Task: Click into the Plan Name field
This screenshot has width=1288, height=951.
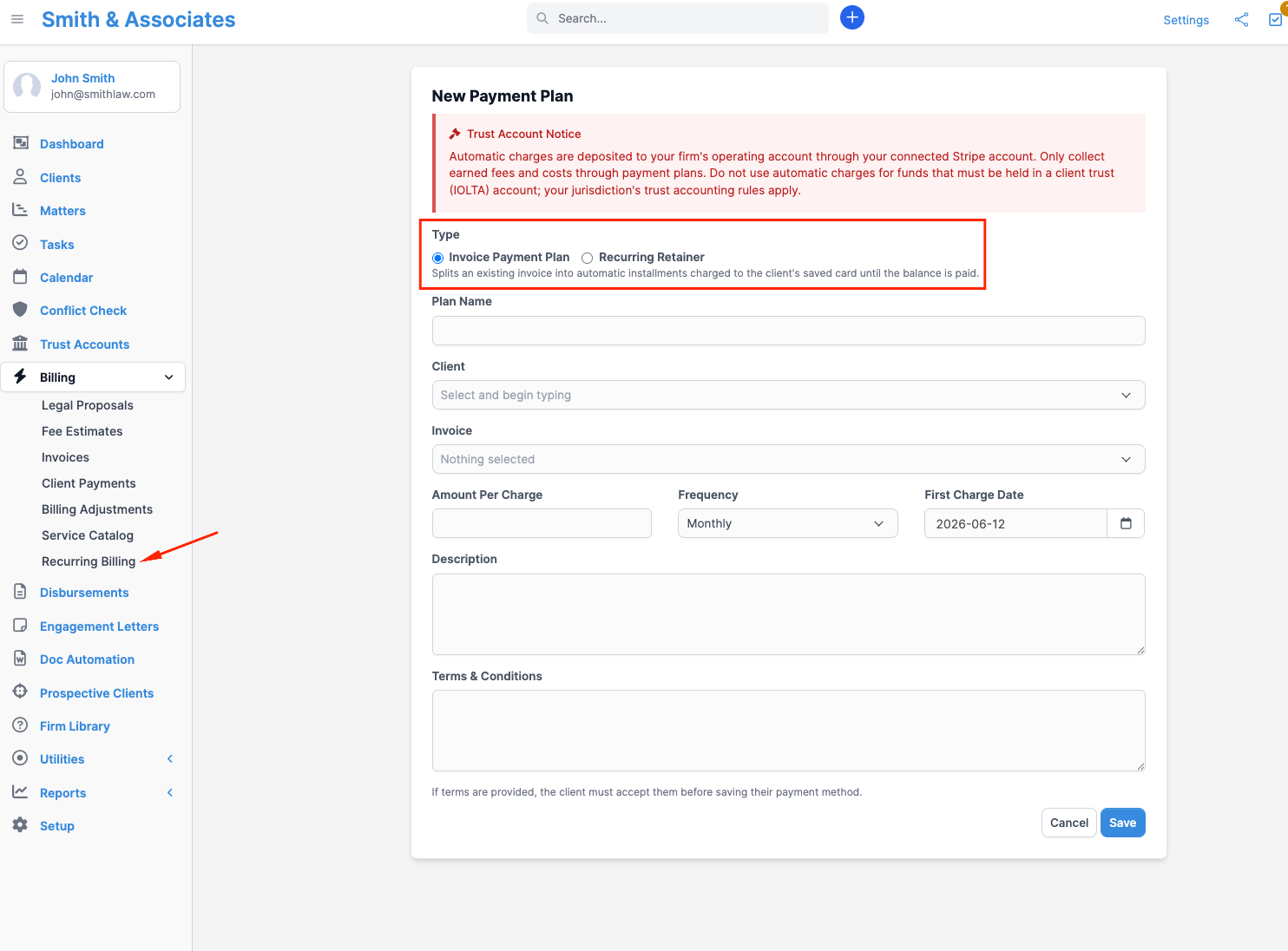Action: (788, 331)
